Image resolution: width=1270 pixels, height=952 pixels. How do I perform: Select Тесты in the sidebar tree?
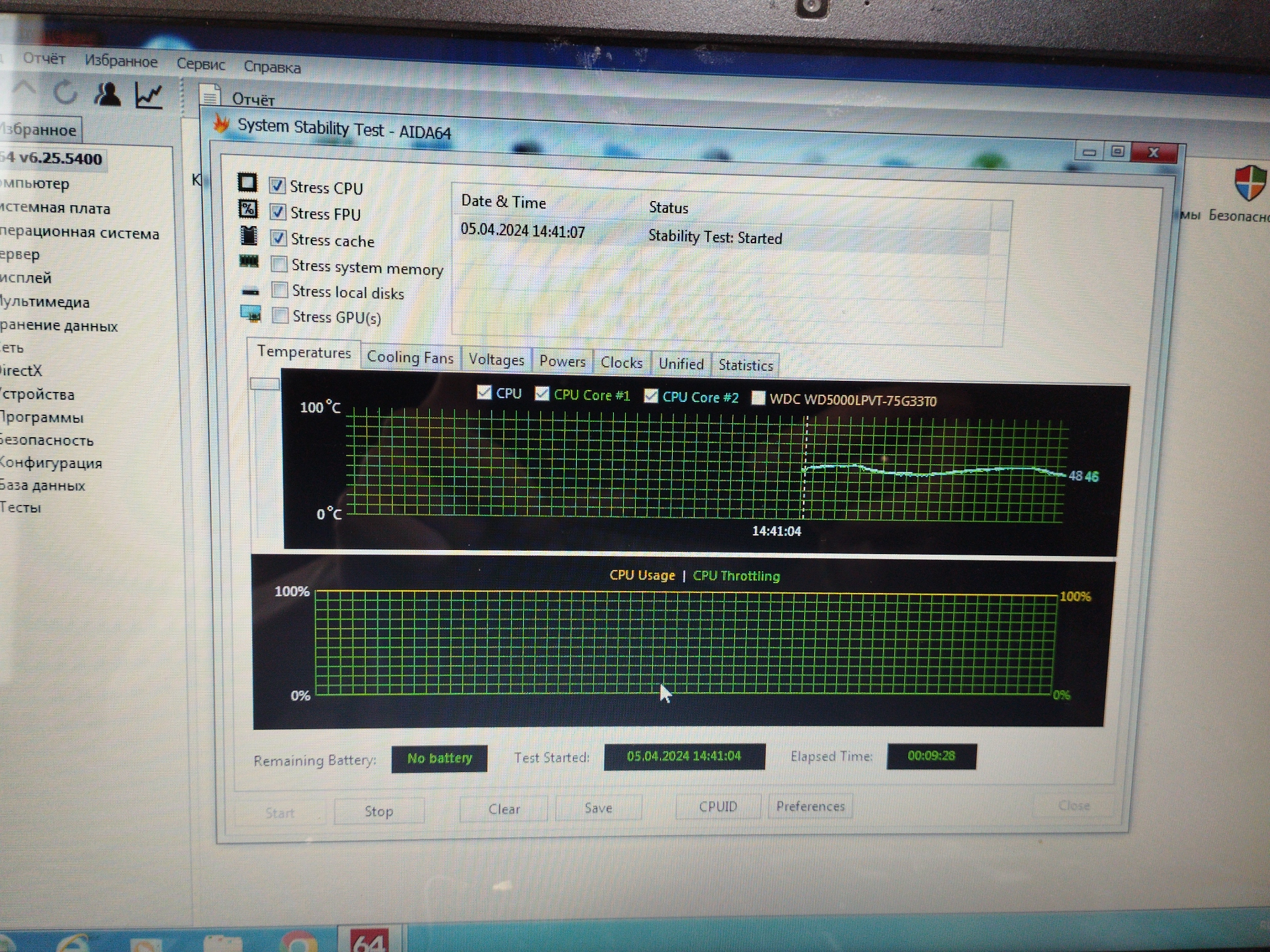pyautogui.click(x=21, y=508)
